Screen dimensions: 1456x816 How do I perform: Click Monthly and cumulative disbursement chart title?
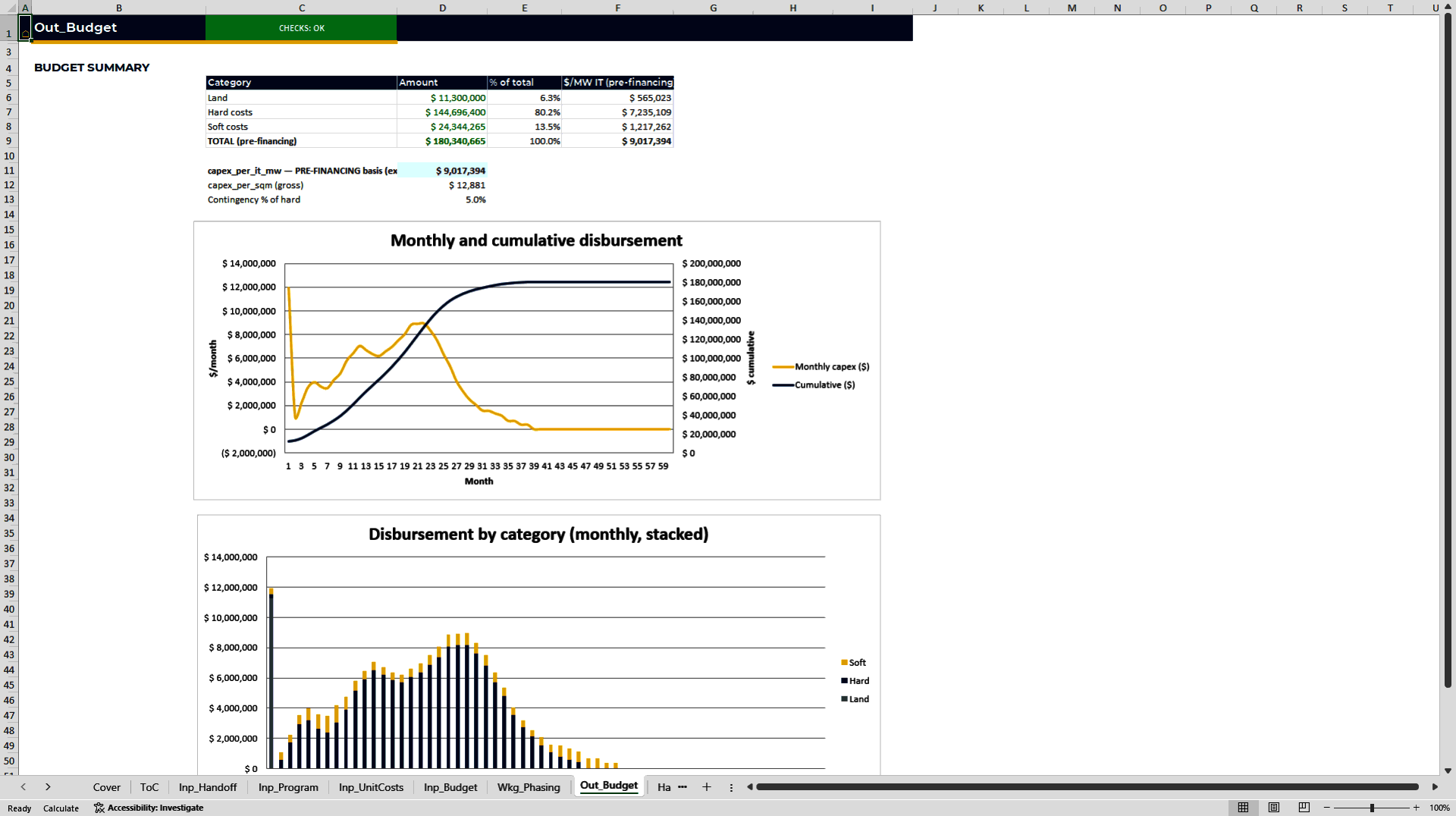[x=536, y=240]
